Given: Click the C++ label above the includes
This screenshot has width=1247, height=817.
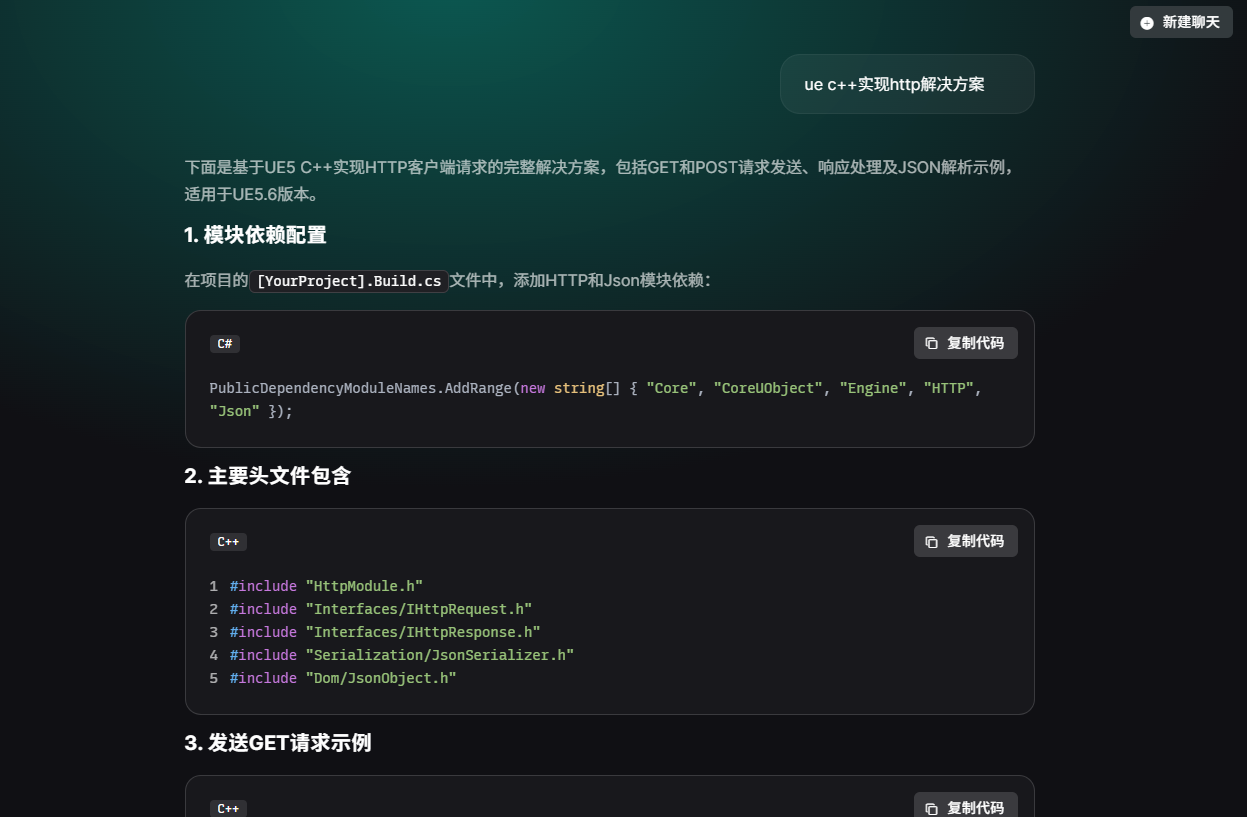Looking at the screenshot, I should [x=228, y=542].
